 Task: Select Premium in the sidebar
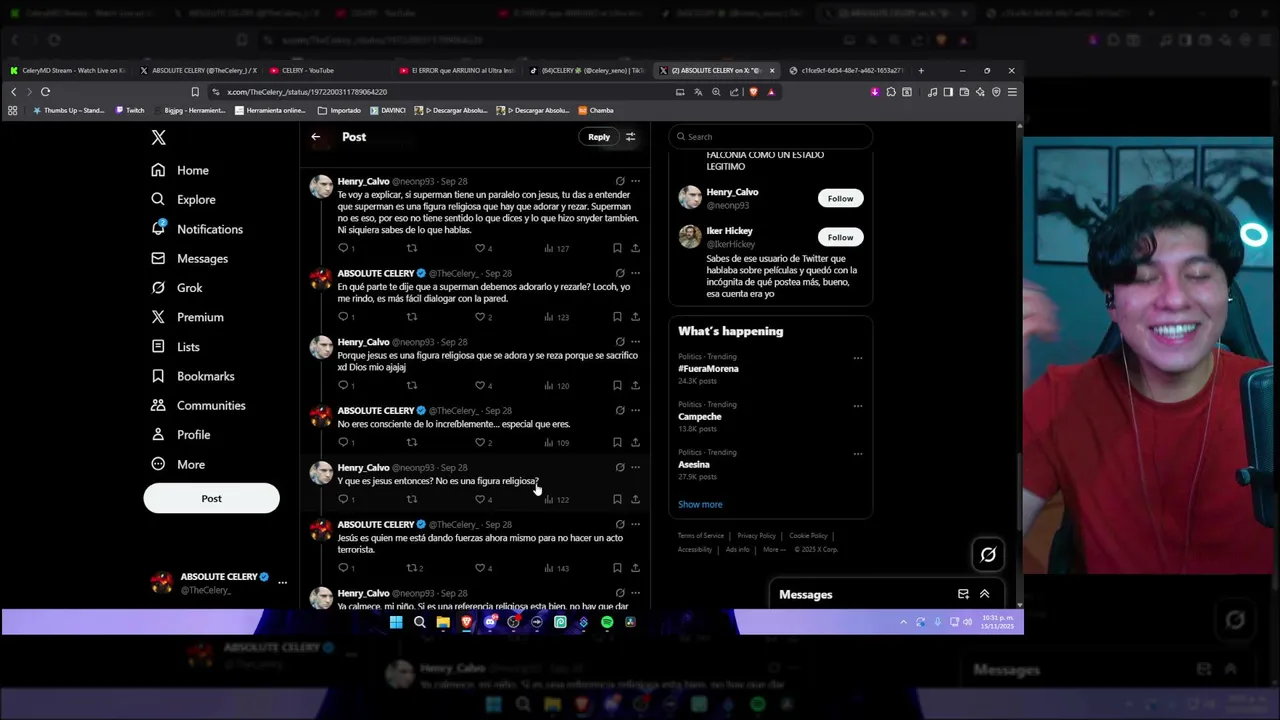pos(187,317)
